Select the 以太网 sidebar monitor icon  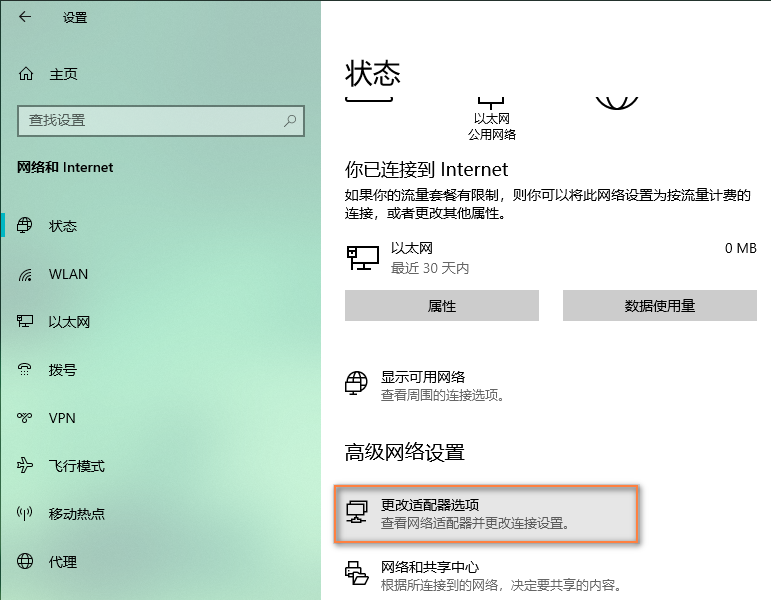tap(25, 321)
